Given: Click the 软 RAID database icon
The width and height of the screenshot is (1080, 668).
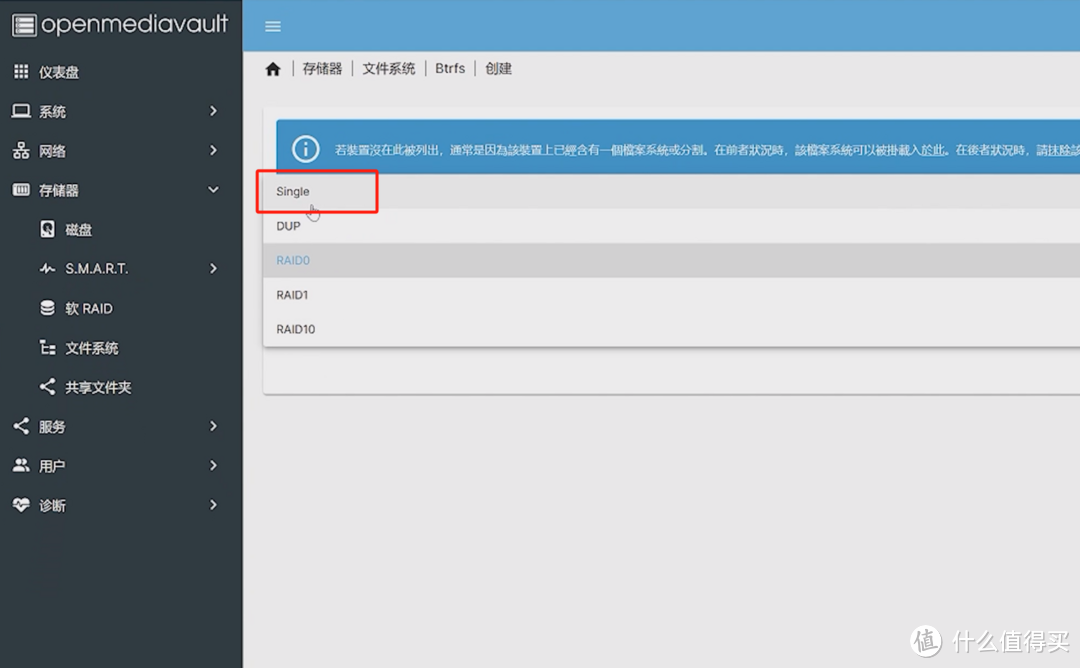Looking at the screenshot, I should coord(47,308).
